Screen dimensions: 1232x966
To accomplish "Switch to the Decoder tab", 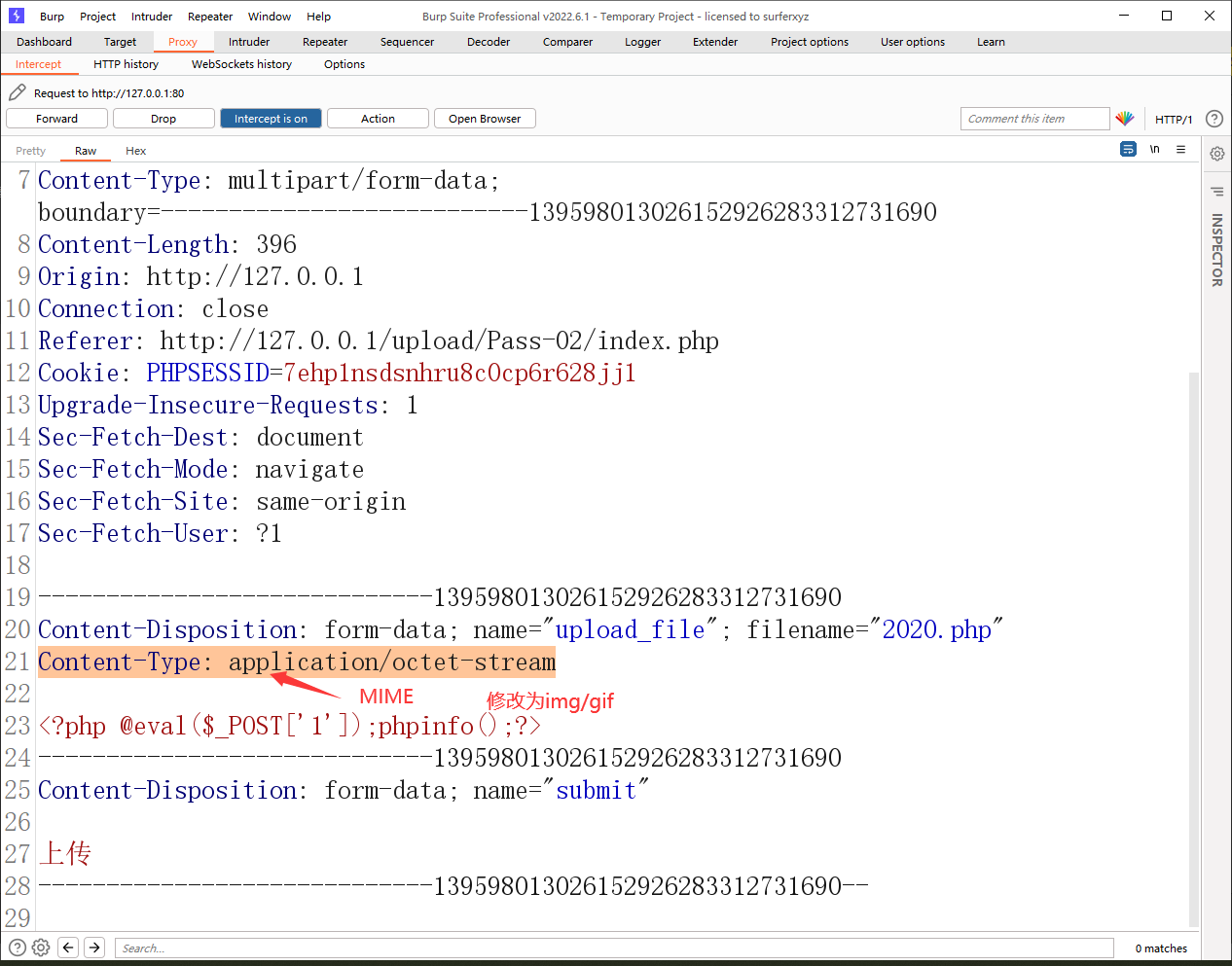I will [489, 42].
